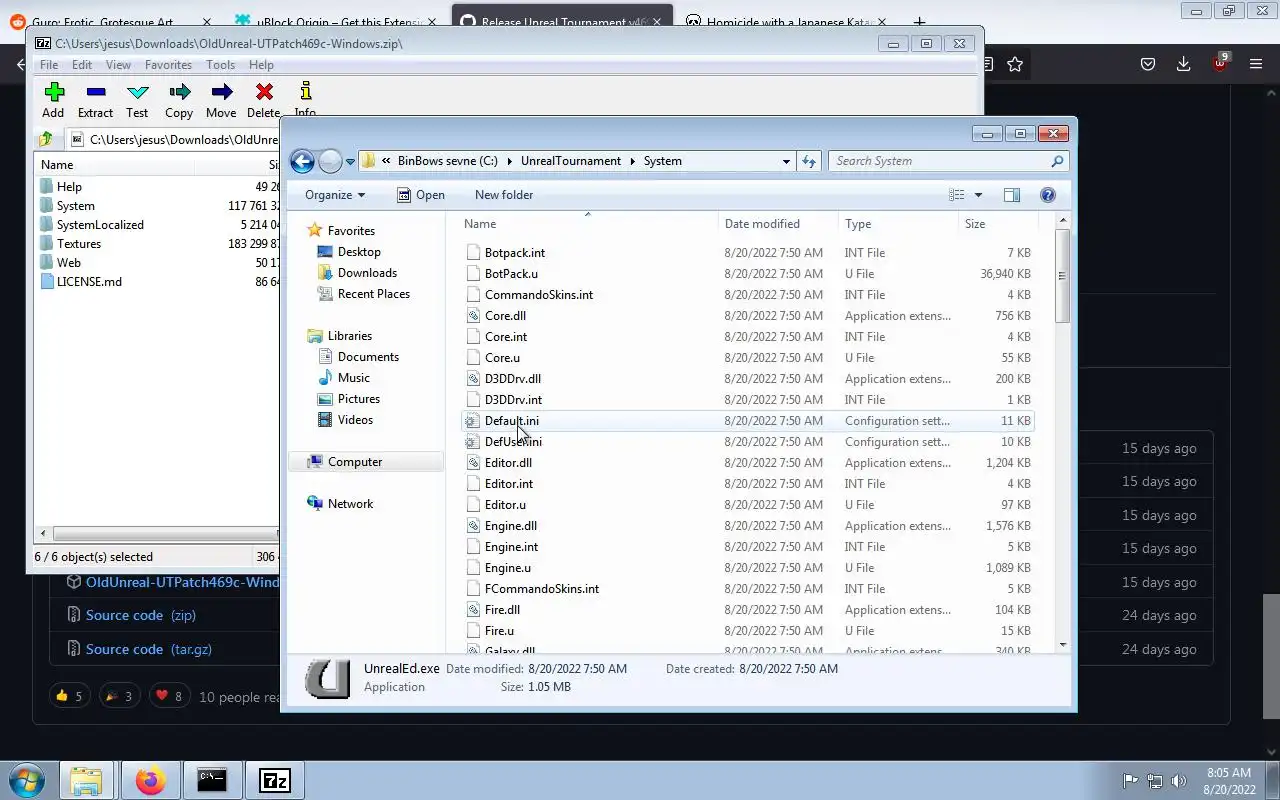Click Open button in Explorer toolbar
1280x800 pixels.
[x=421, y=195]
